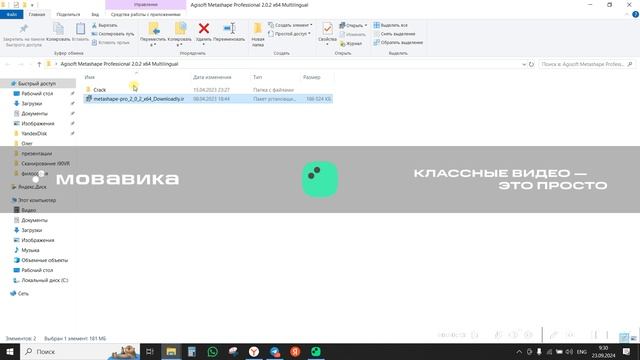The height and width of the screenshot is (360, 640).
Task: Open Рабочий стол under Quick access
Action: coord(37,93)
